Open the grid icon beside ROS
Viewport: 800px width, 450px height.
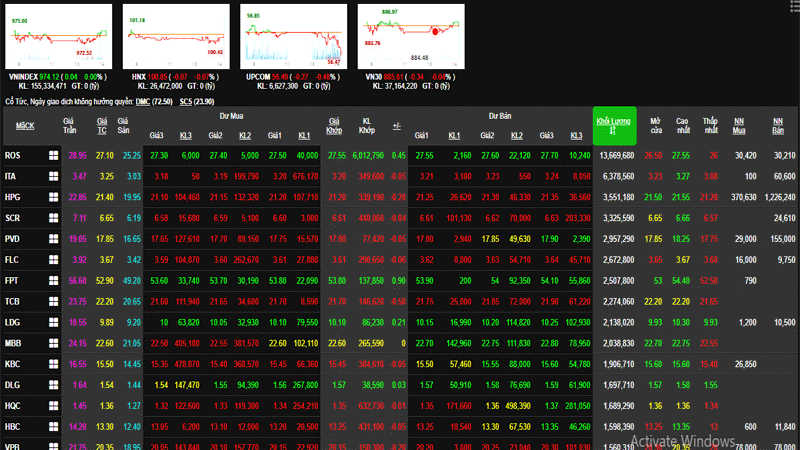53,156
